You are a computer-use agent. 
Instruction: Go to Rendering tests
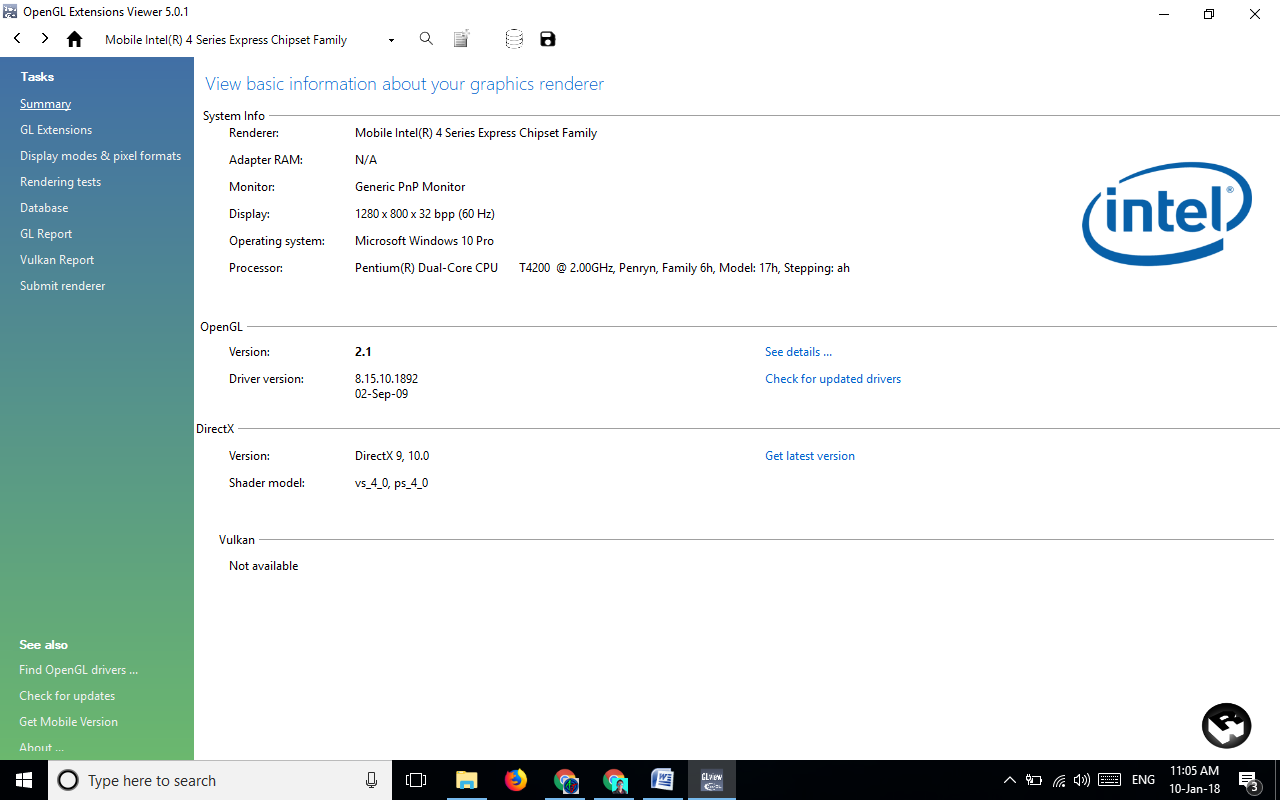pos(60,182)
